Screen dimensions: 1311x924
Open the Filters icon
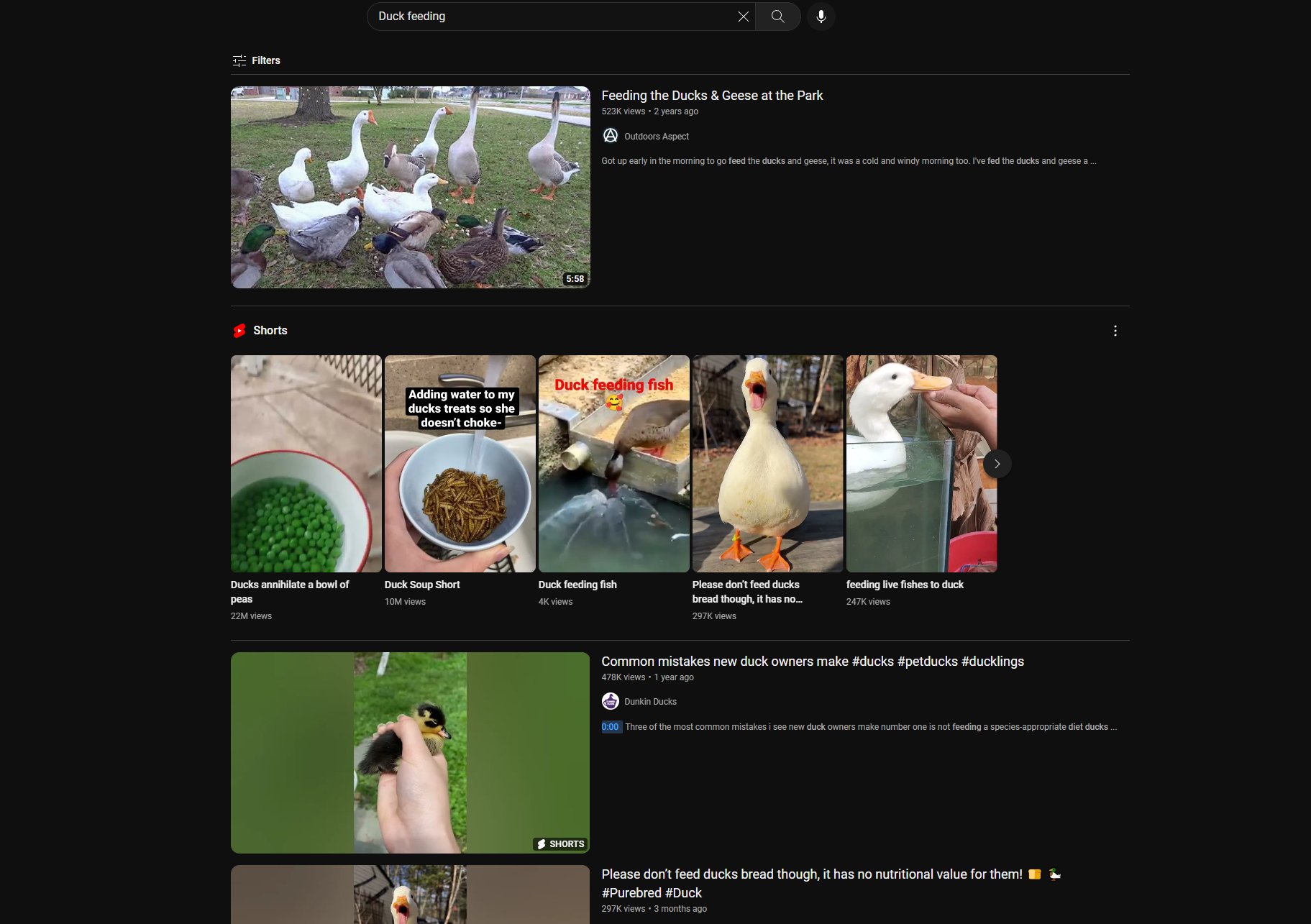coord(239,60)
